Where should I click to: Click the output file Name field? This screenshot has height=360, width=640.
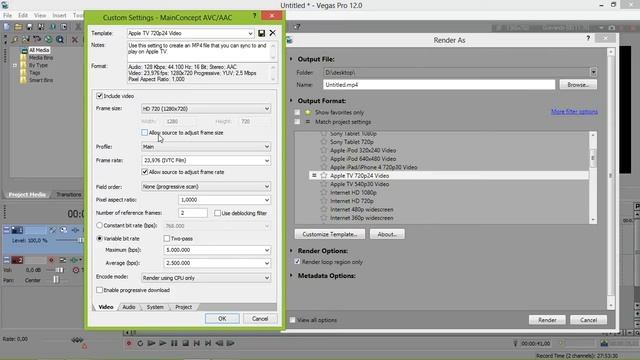click(439, 85)
